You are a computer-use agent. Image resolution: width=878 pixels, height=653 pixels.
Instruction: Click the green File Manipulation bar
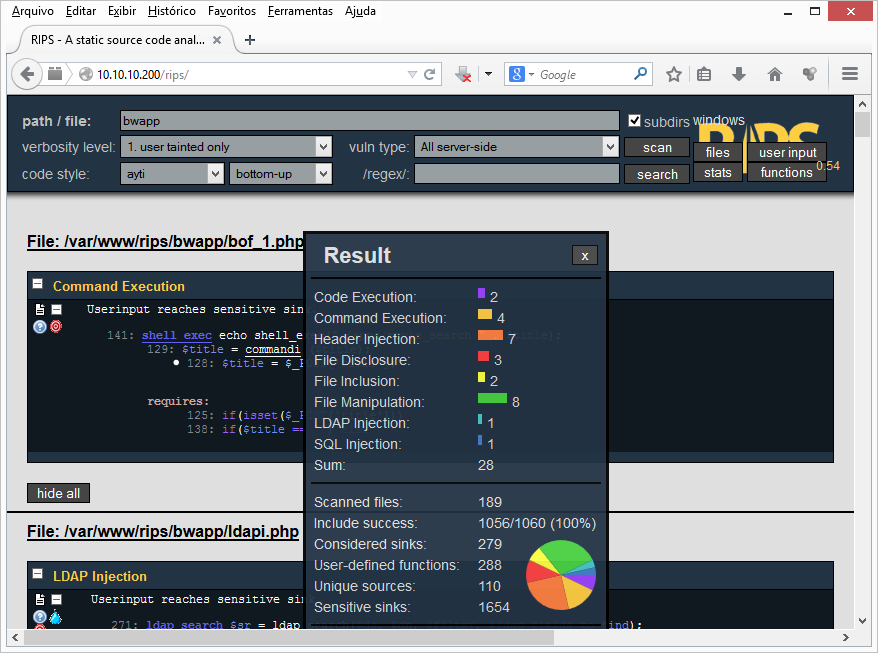[x=492, y=398]
